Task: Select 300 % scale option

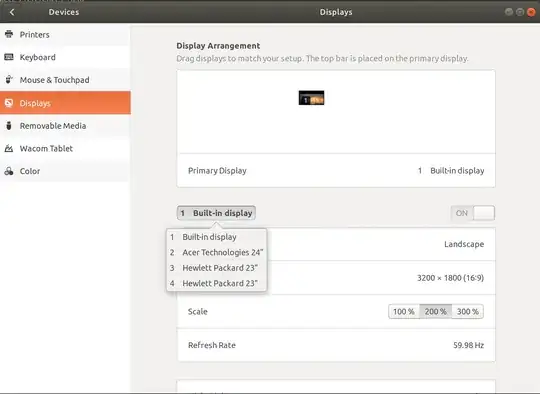Action: pos(467,311)
